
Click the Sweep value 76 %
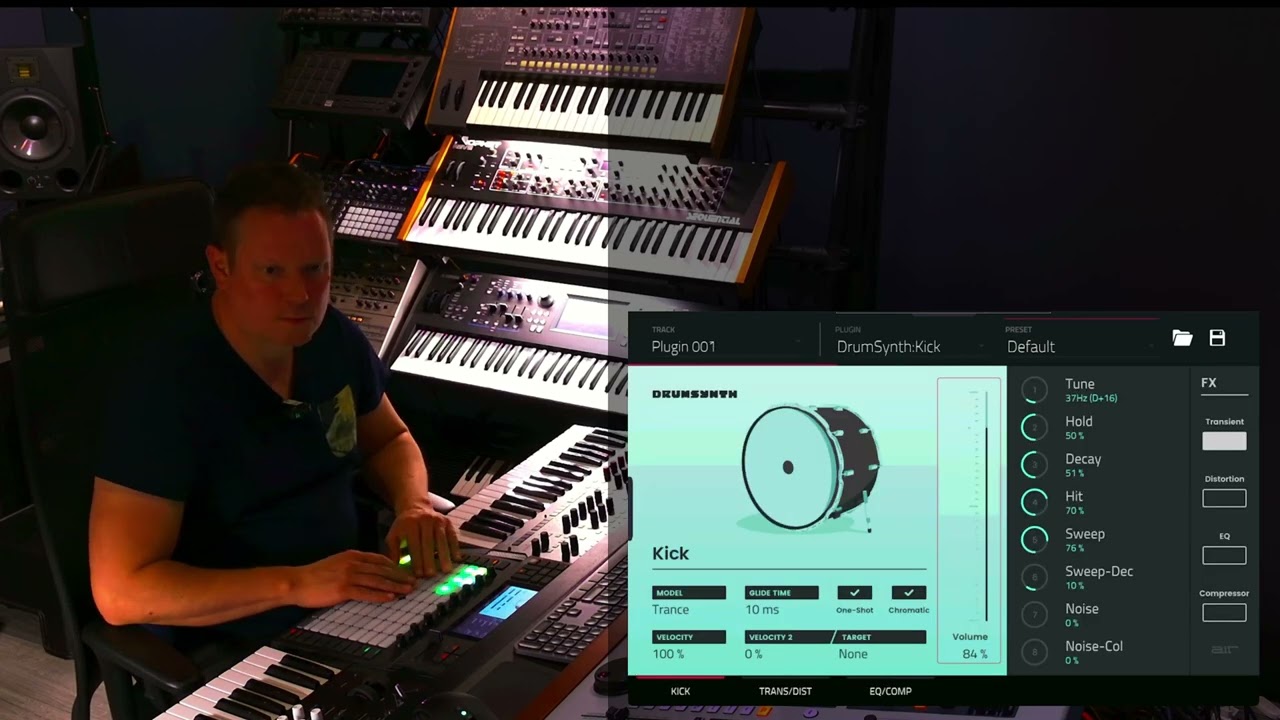[x=1075, y=548]
